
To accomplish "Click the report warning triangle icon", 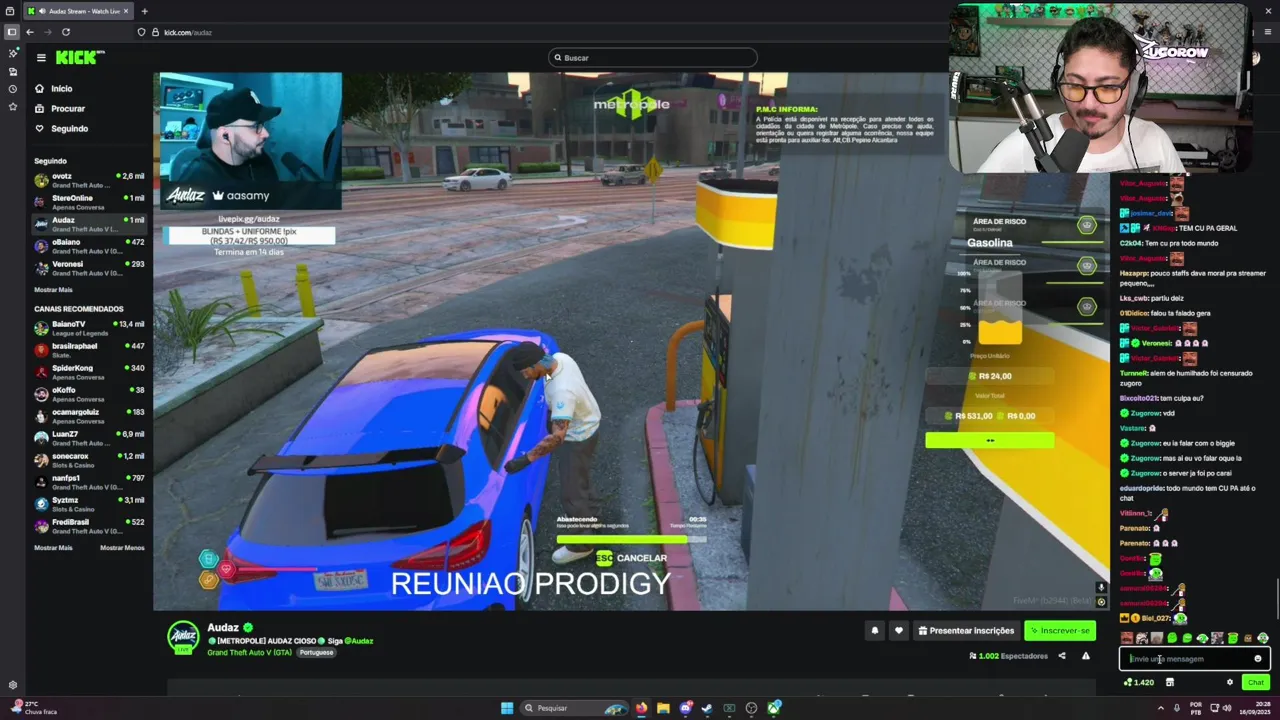I will coord(1085,656).
